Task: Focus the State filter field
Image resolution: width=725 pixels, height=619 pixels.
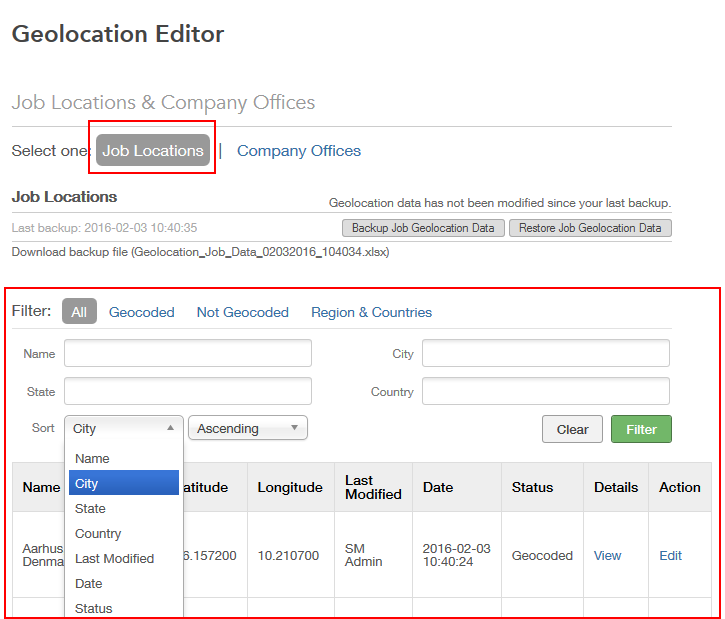Action: pyautogui.click(x=188, y=391)
